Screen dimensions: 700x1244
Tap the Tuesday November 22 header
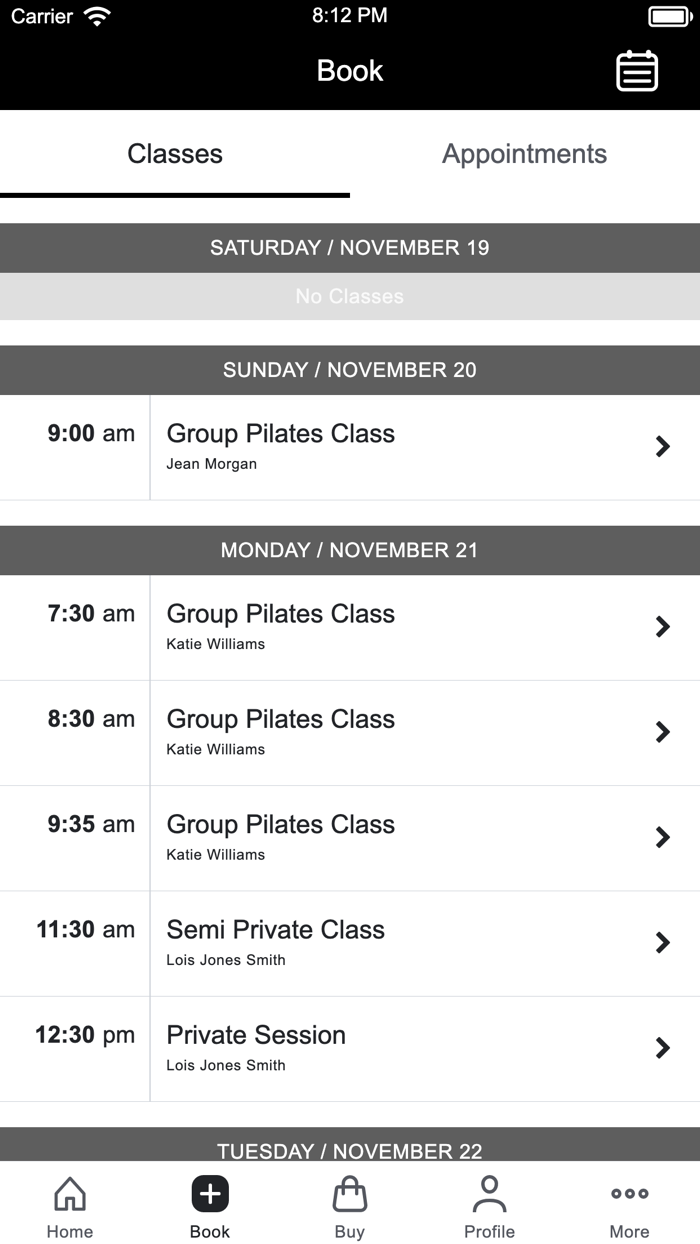[350, 1150]
